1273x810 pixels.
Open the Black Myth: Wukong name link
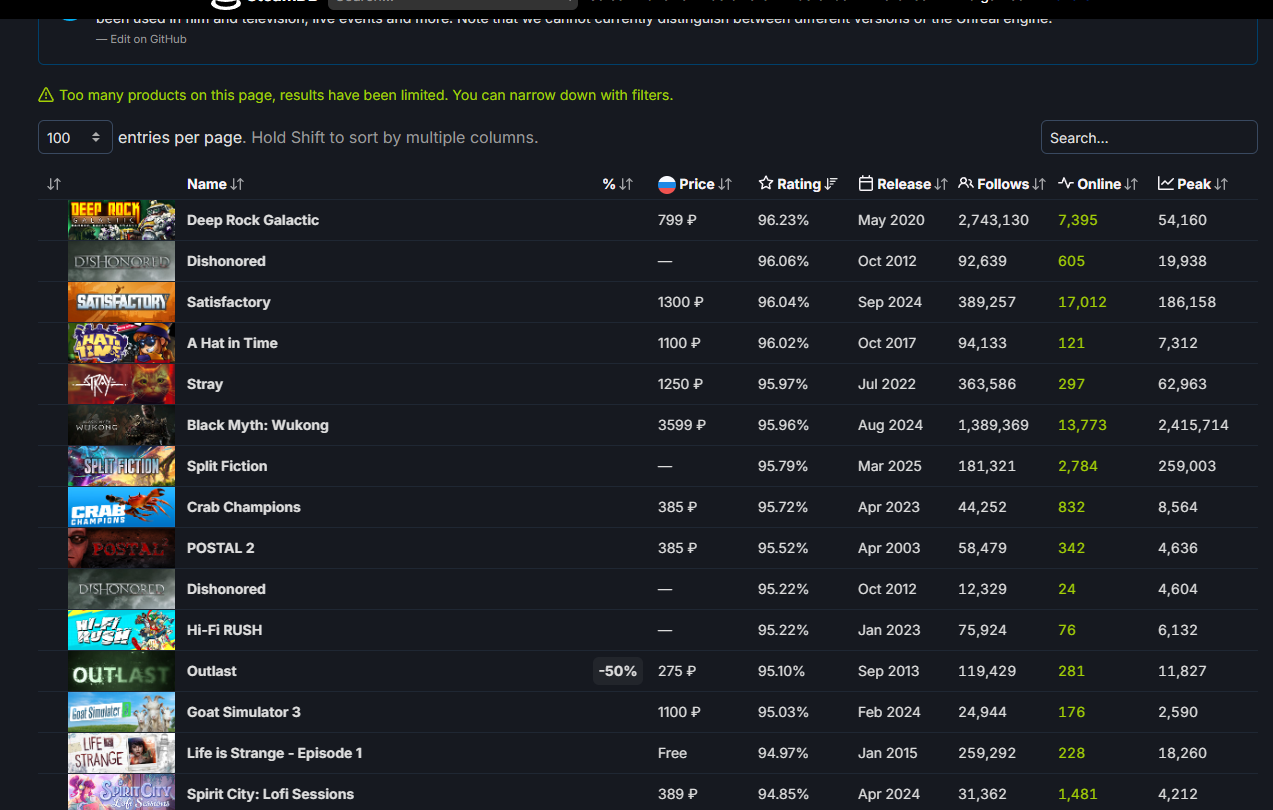(x=258, y=425)
